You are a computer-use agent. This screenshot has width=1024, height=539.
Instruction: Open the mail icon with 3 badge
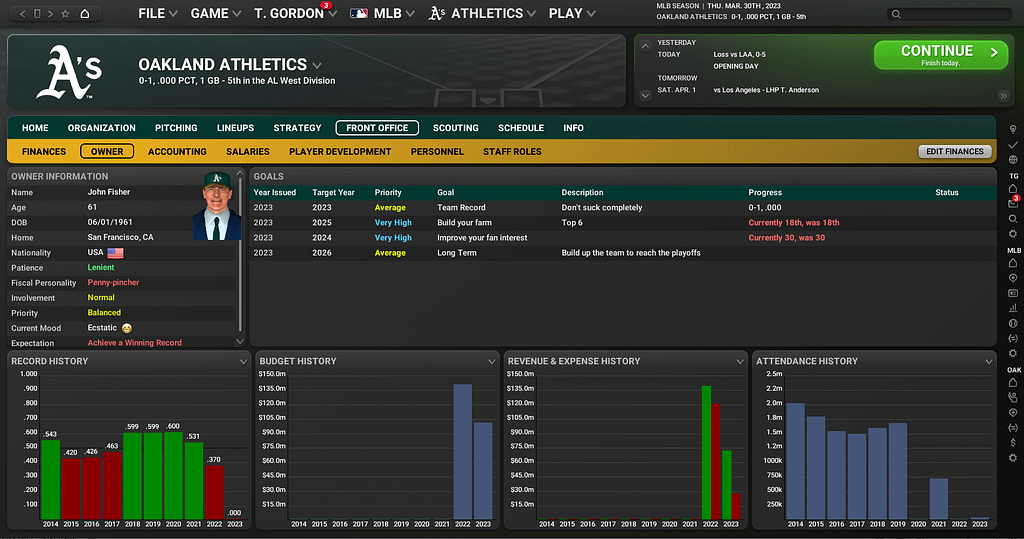1013,203
